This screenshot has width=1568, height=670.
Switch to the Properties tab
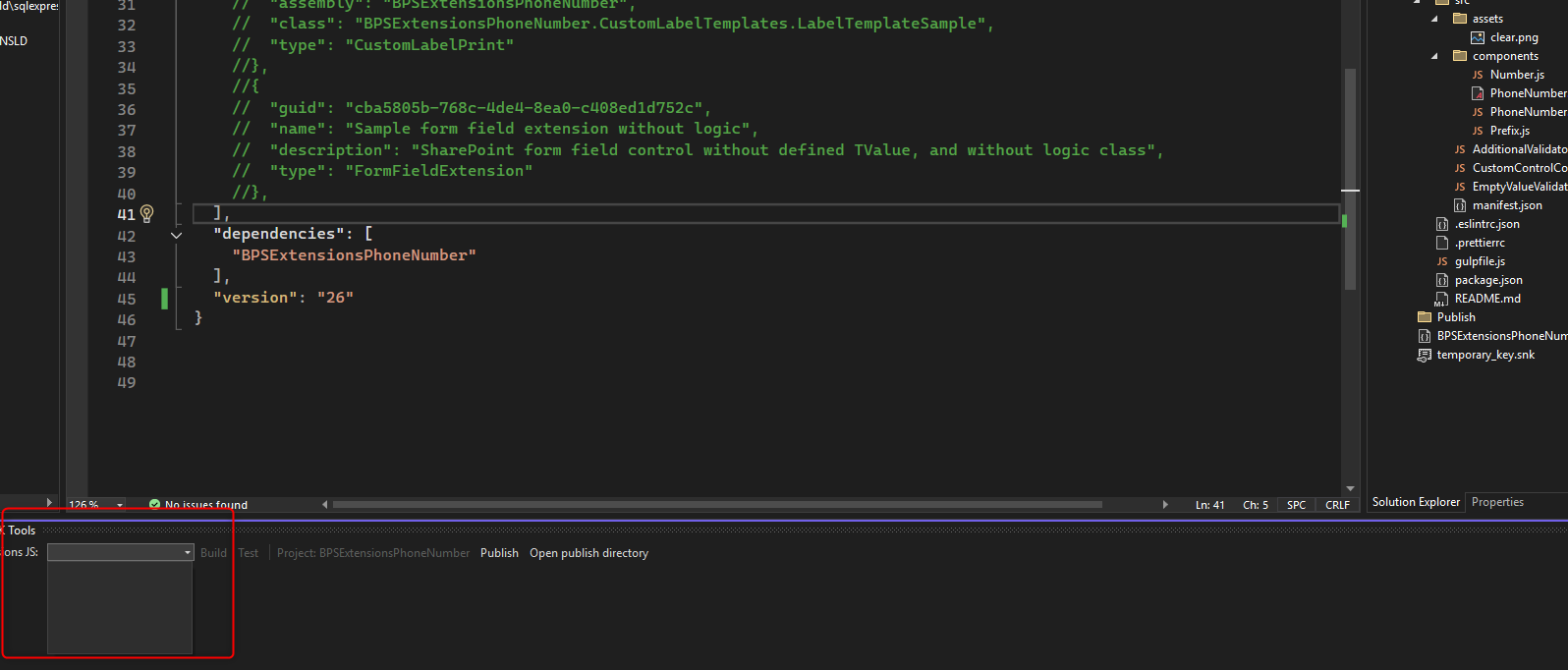[x=1497, y=502]
